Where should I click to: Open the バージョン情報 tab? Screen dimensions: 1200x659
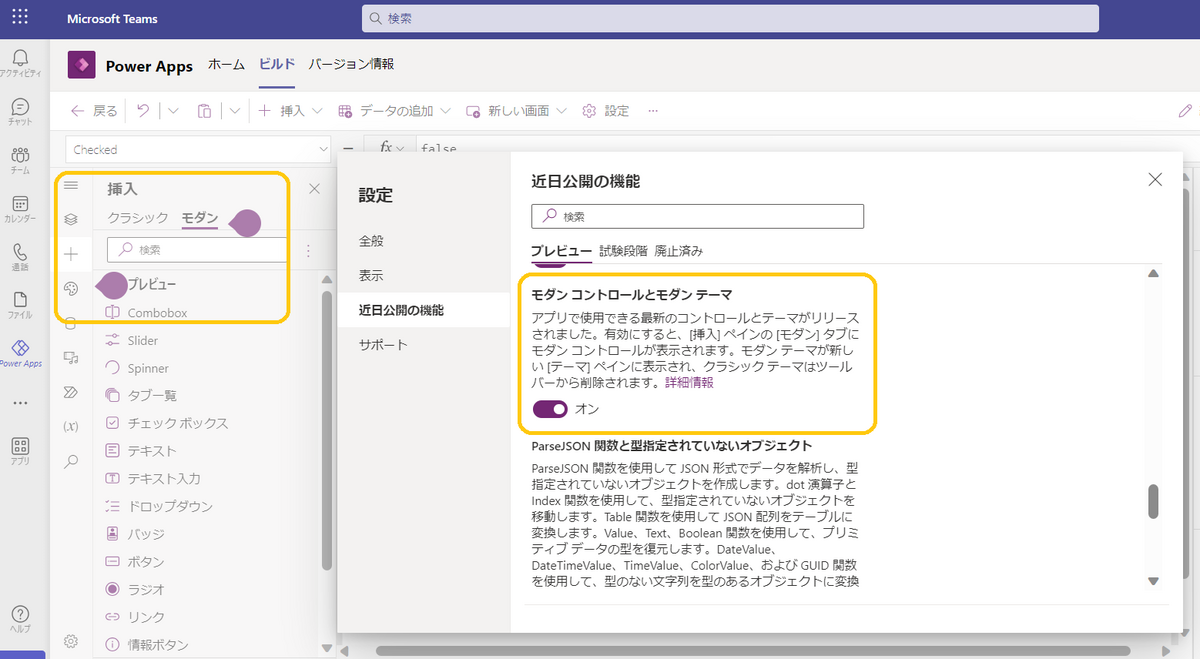coord(351,64)
